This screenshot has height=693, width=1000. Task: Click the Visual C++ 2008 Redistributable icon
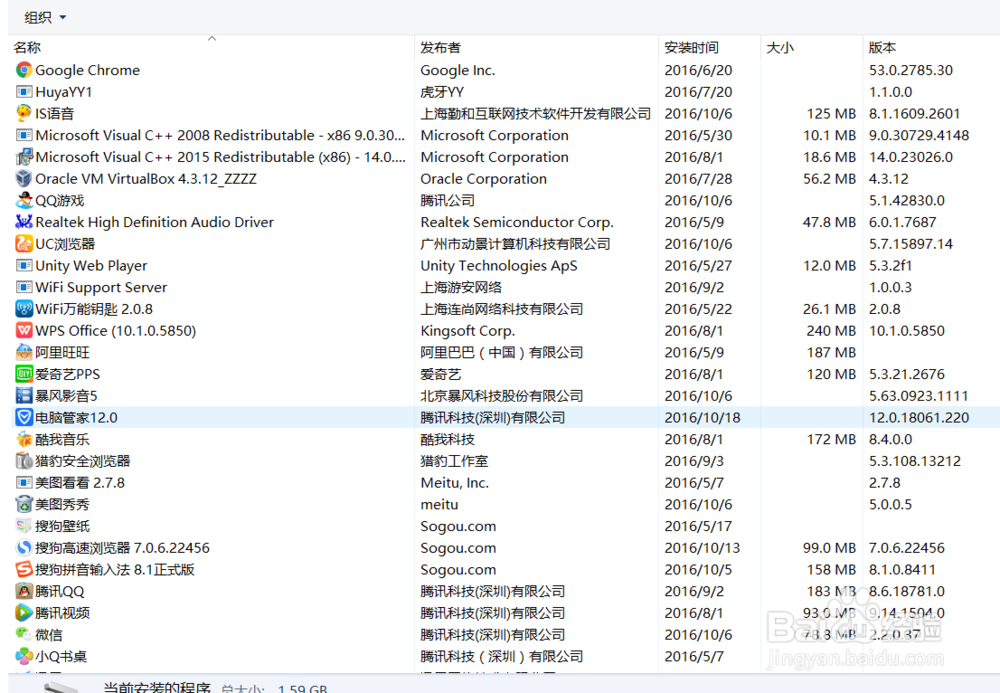(24, 135)
